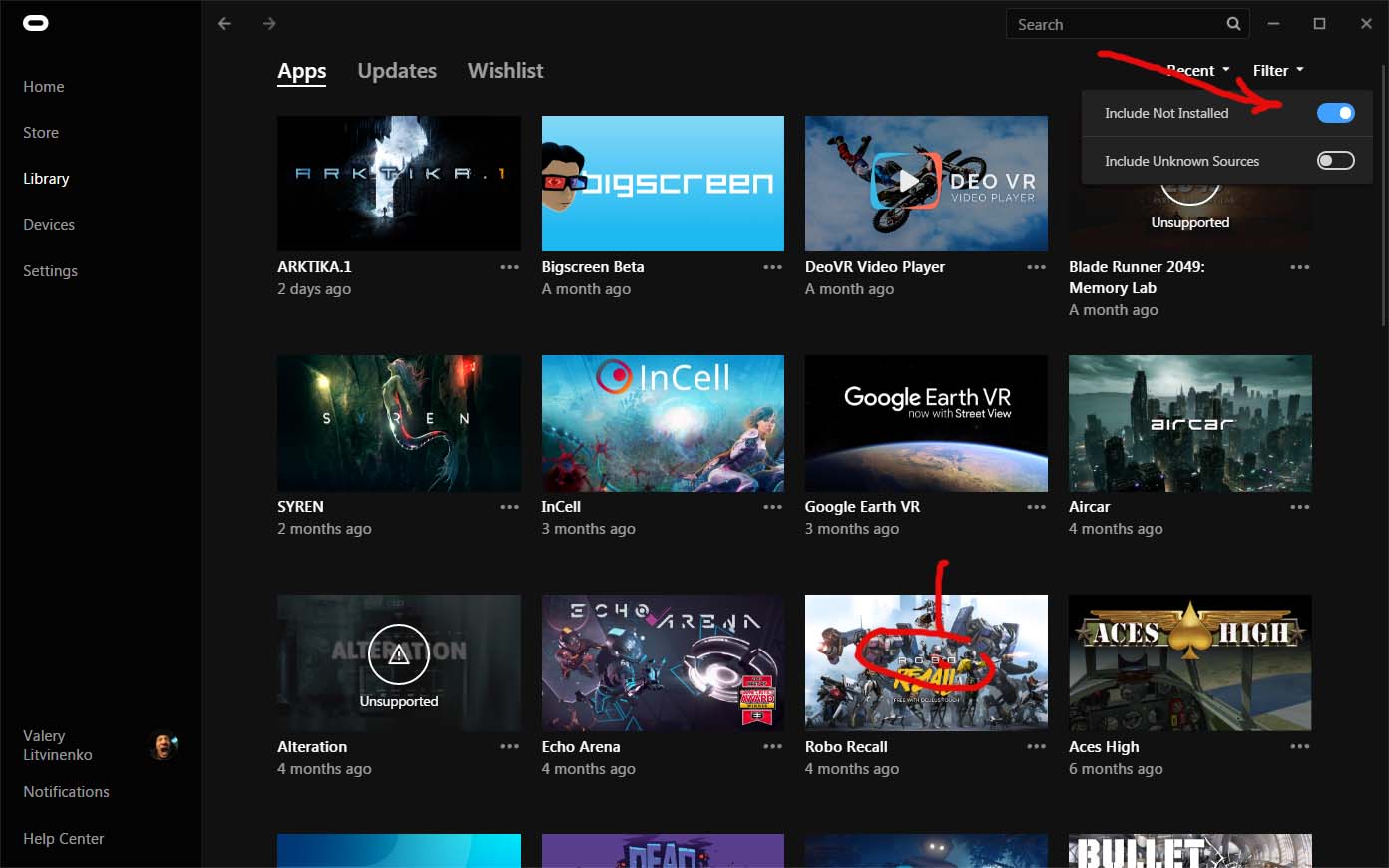Disable the Include Not Installed toggle
Image resolution: width=1389 pixels, height=868 pixels.
(1336, 113)
